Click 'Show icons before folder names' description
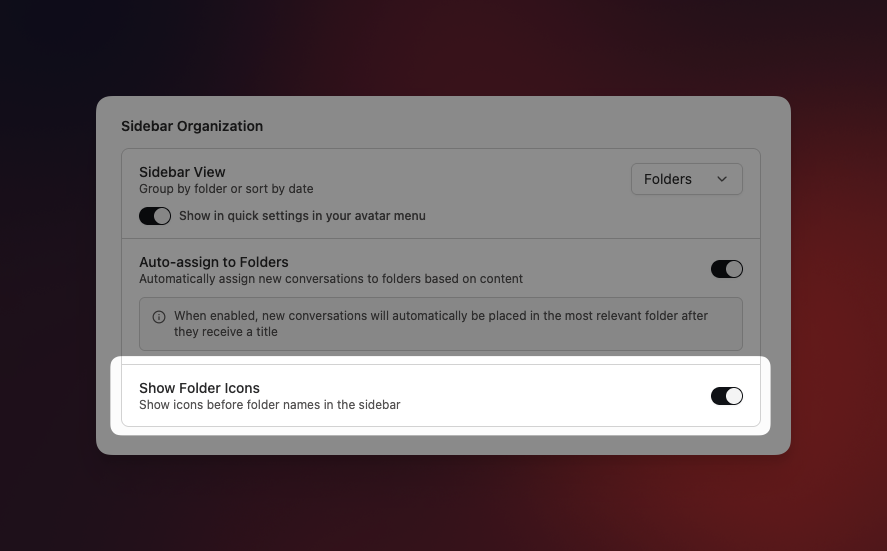Image resolution: width=887 pixels, height=551 pixels. (x=270, y=405)
